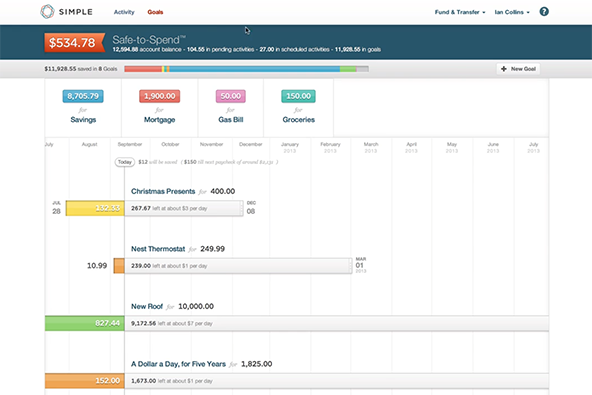592x395 pixels.
Task: Click the September month header
Action: point(130,144)
